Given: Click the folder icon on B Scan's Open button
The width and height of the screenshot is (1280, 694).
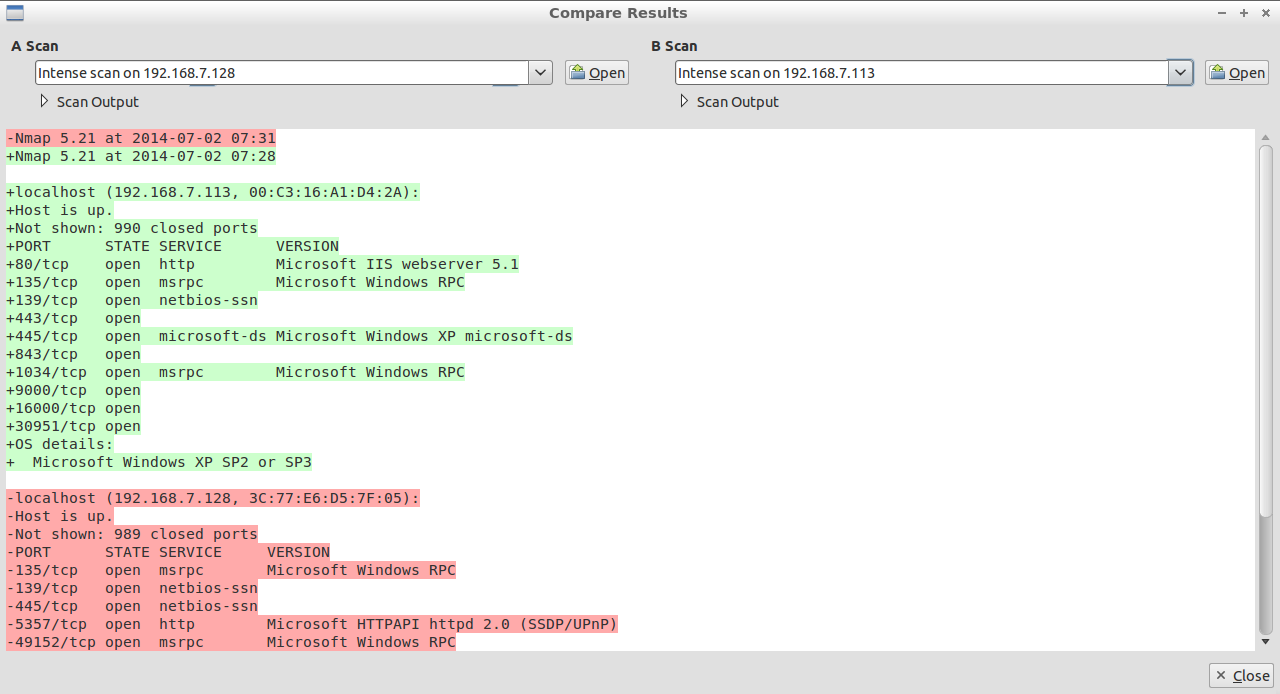Looking at the screenshot, I should [1217, 72].
